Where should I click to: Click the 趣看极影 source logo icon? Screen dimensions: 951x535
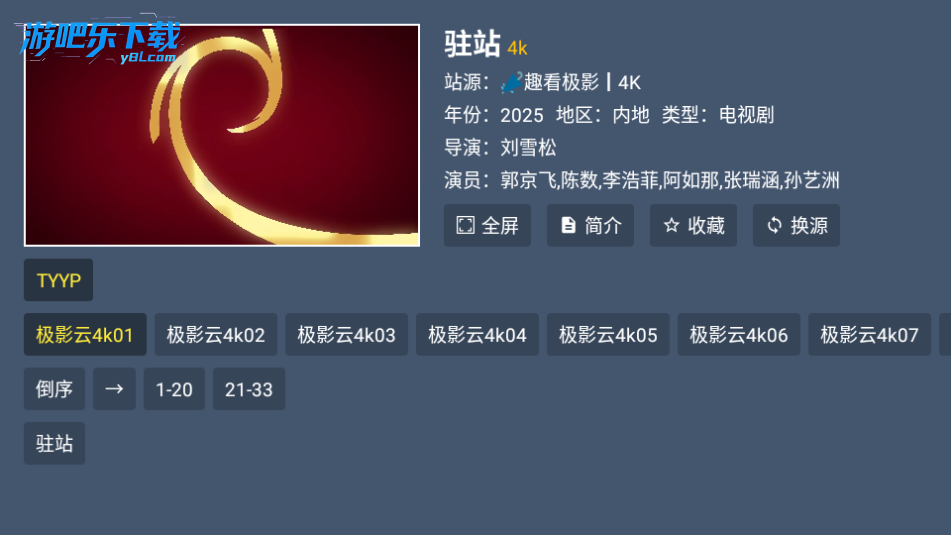(x=511, y=82)
